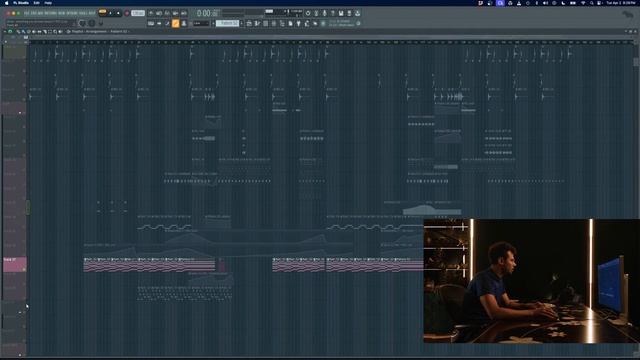Click the one-click recording microphone icon
This screenshot has width=640, height=360.
(x=324, y=13)
